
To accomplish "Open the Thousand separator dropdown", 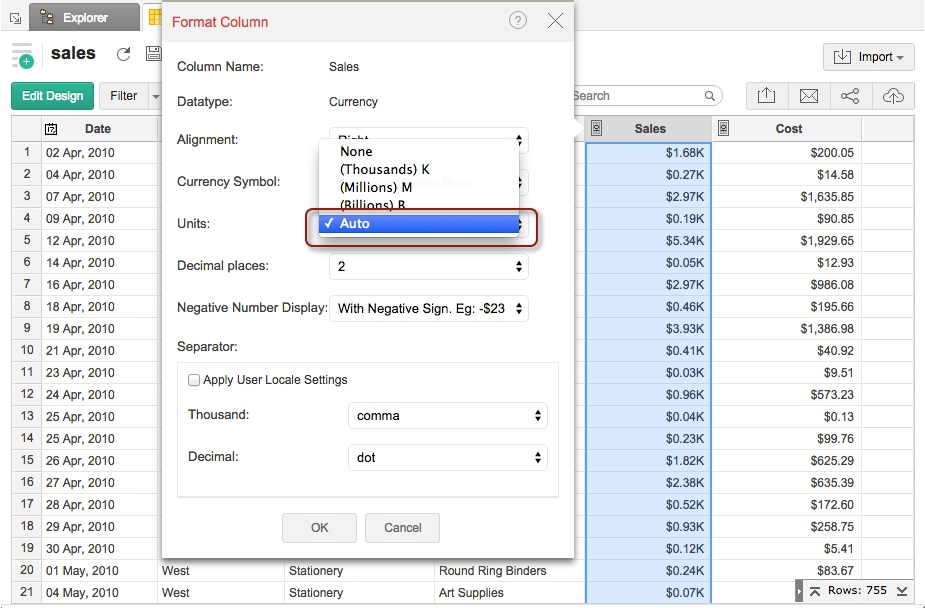I will coord(447,415).
